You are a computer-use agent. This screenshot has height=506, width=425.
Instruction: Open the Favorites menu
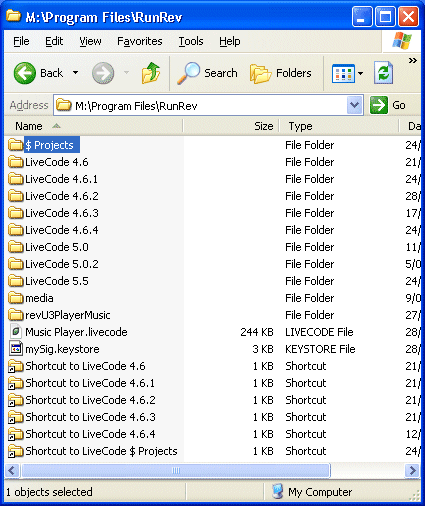pyautogui.click(x=140, y=41)
